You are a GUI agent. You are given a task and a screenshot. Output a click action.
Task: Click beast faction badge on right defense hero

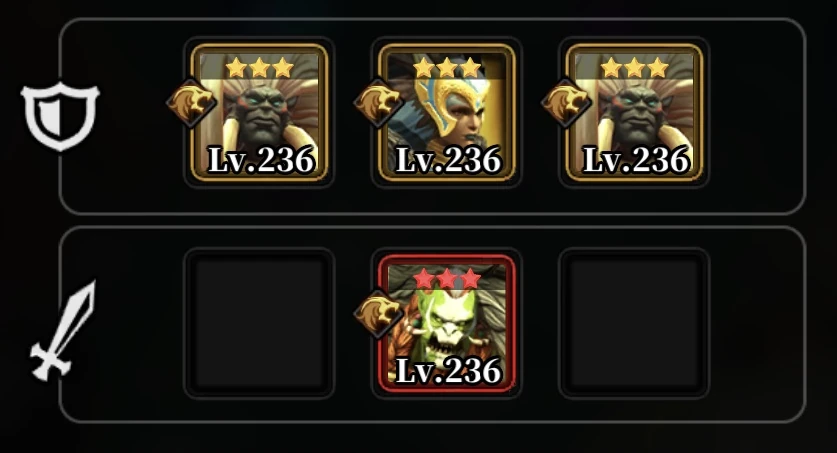click(x=566, y=103)
